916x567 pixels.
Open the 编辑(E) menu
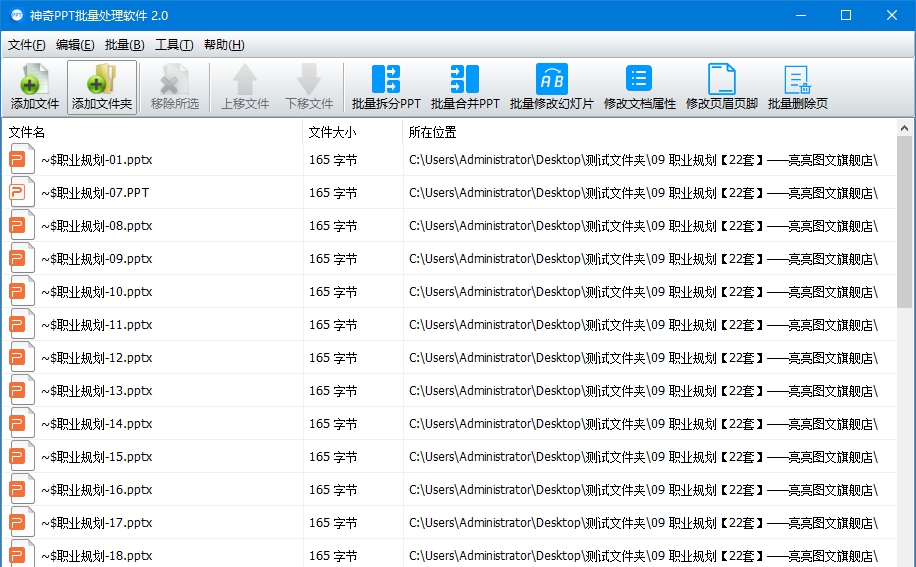75,45
